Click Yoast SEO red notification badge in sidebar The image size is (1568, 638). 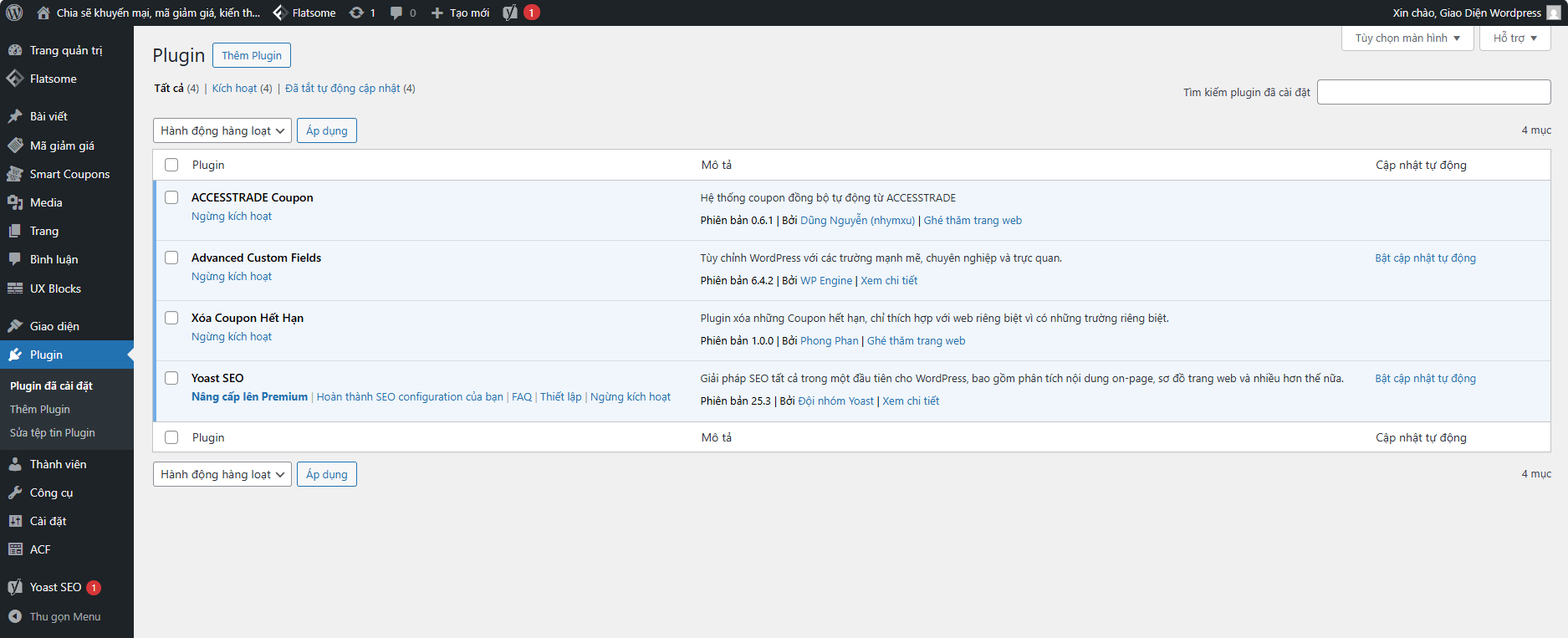pos(94,587)
